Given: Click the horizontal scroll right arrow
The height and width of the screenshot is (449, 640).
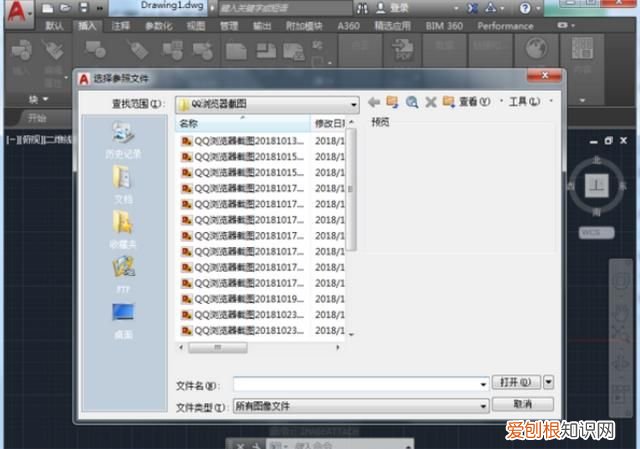Looking at the screenshot, I should pos(338,347).
